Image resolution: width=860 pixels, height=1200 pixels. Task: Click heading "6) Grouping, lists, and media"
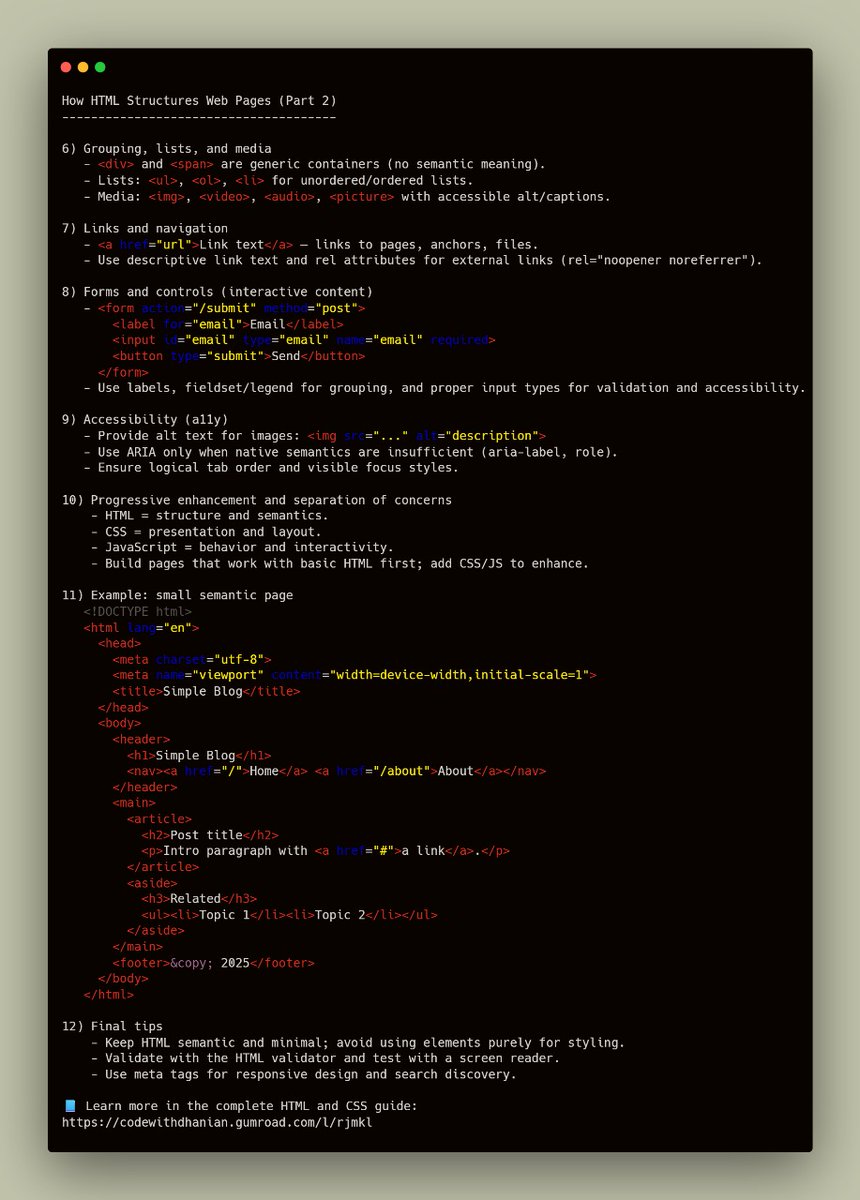click(x=166, y=148)
